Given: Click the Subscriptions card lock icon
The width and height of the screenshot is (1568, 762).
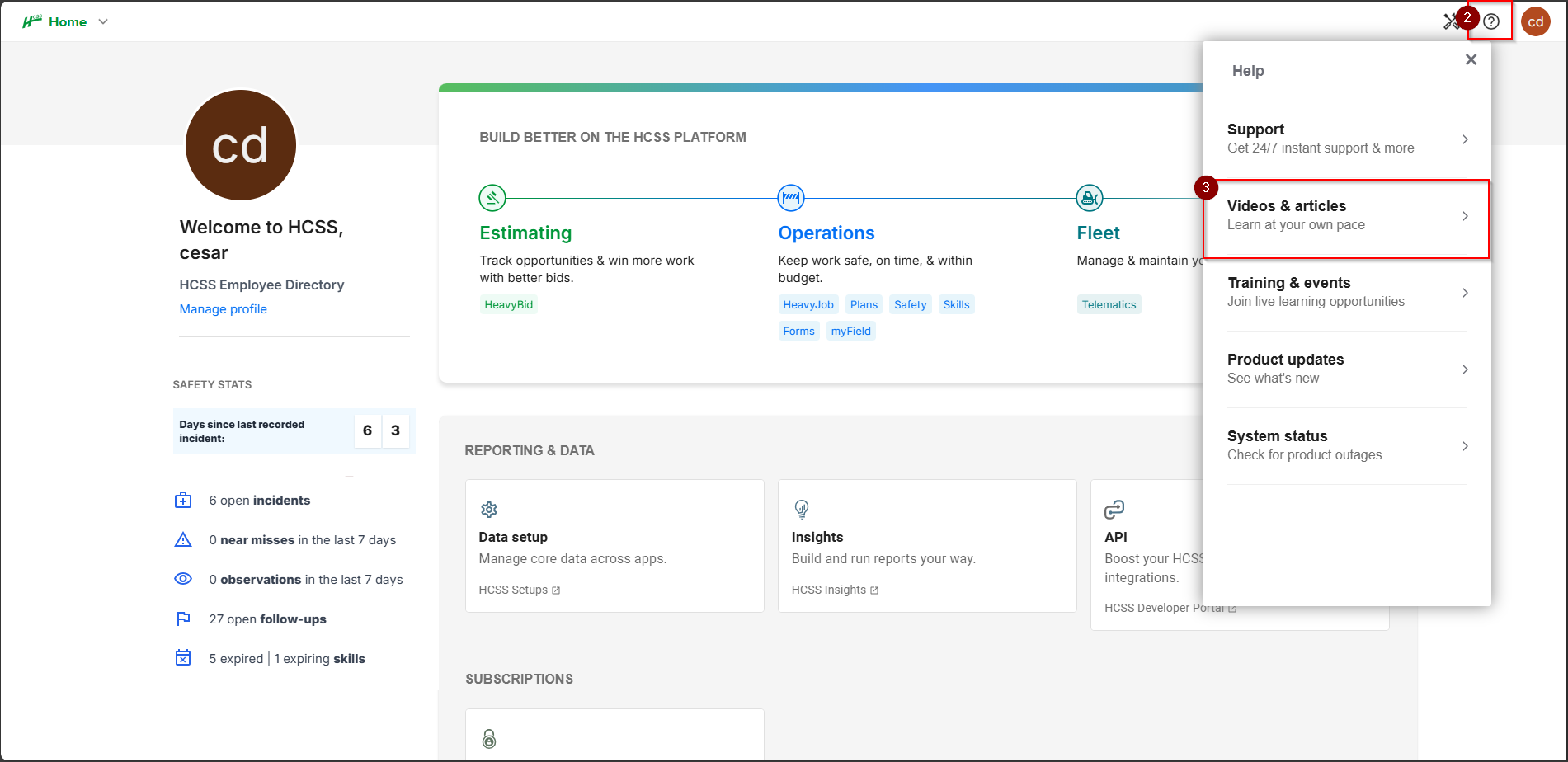Looking at the screenshot, I should (489, 739).
